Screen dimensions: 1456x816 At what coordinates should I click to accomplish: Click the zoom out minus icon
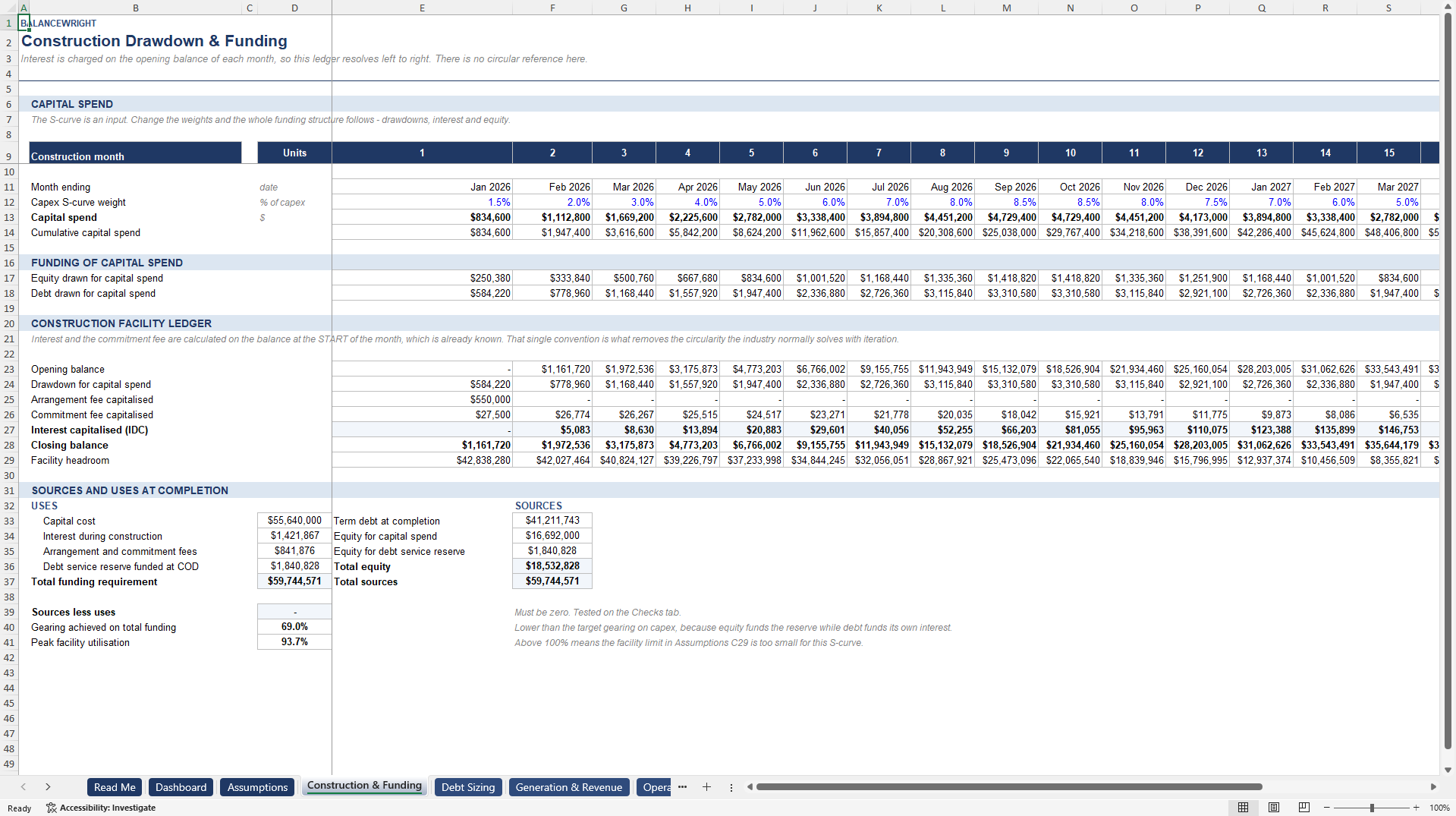click(1326, 808)
